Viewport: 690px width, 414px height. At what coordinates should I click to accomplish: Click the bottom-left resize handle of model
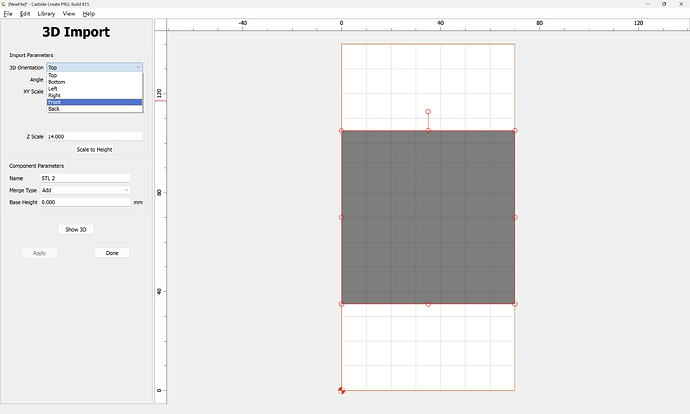pyautogui.click(x=341, y=304)
